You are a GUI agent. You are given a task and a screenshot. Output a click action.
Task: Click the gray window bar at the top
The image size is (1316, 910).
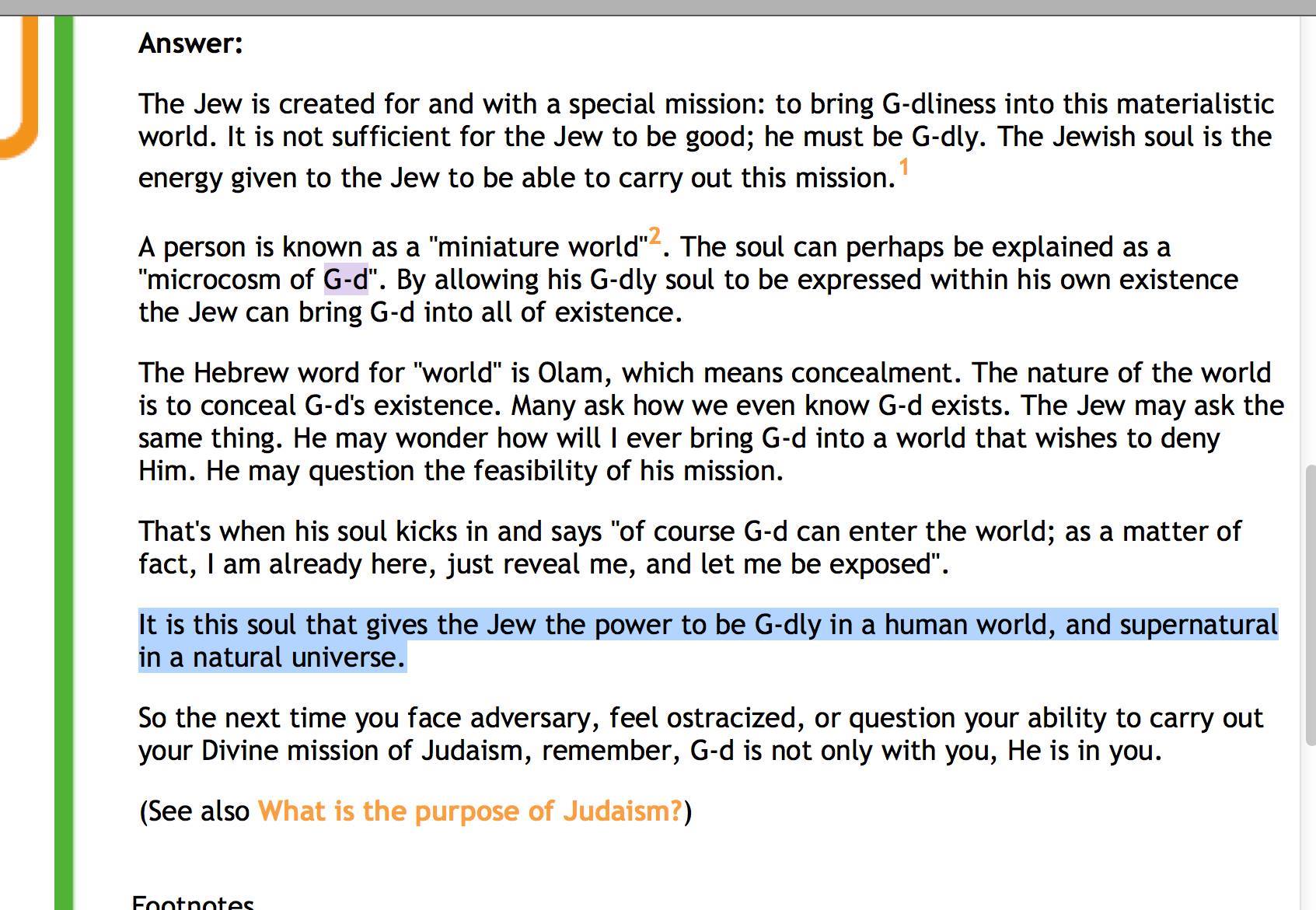658,7
